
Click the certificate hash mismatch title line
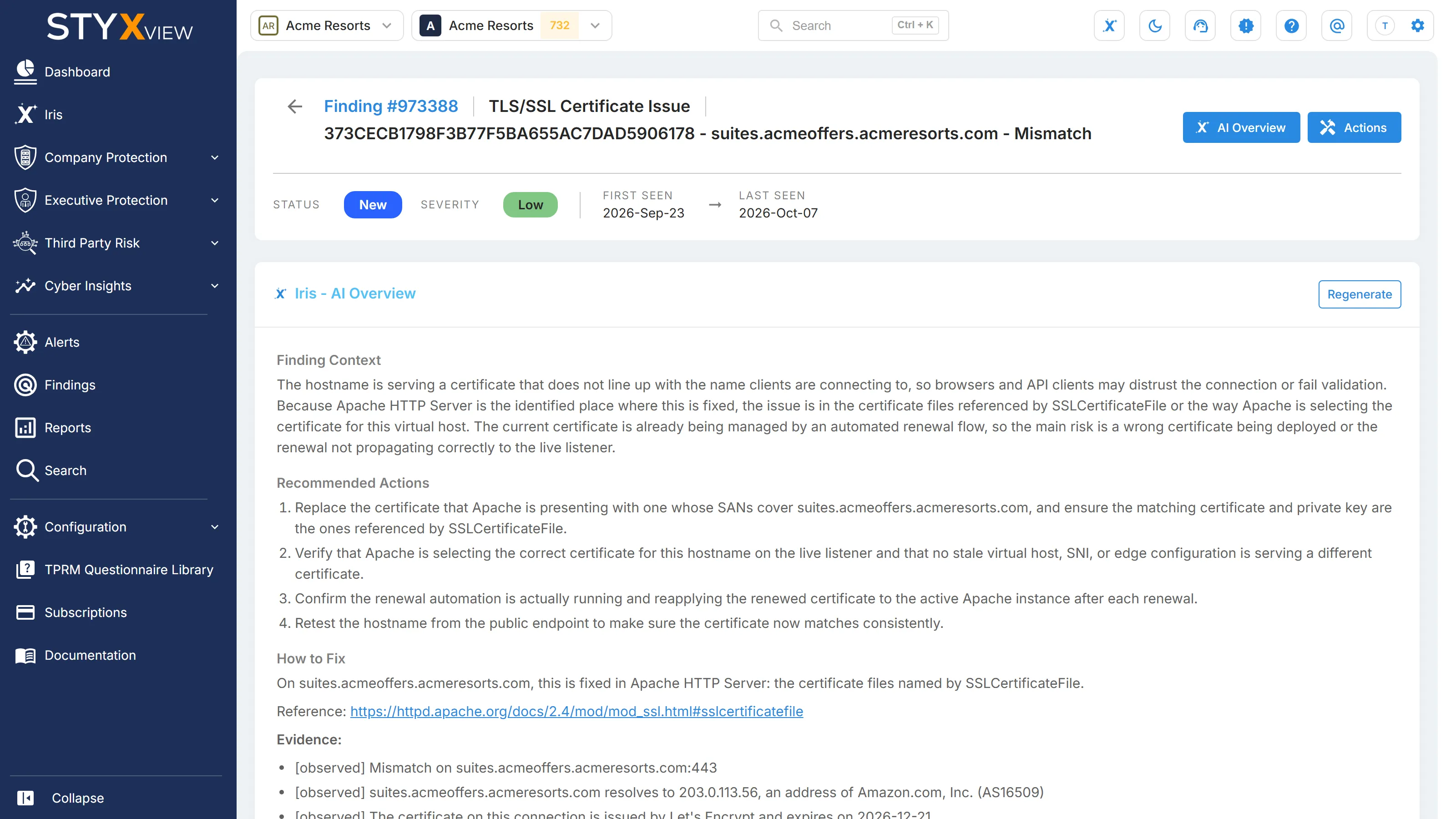pyautogui.click(x=707, y=133)
